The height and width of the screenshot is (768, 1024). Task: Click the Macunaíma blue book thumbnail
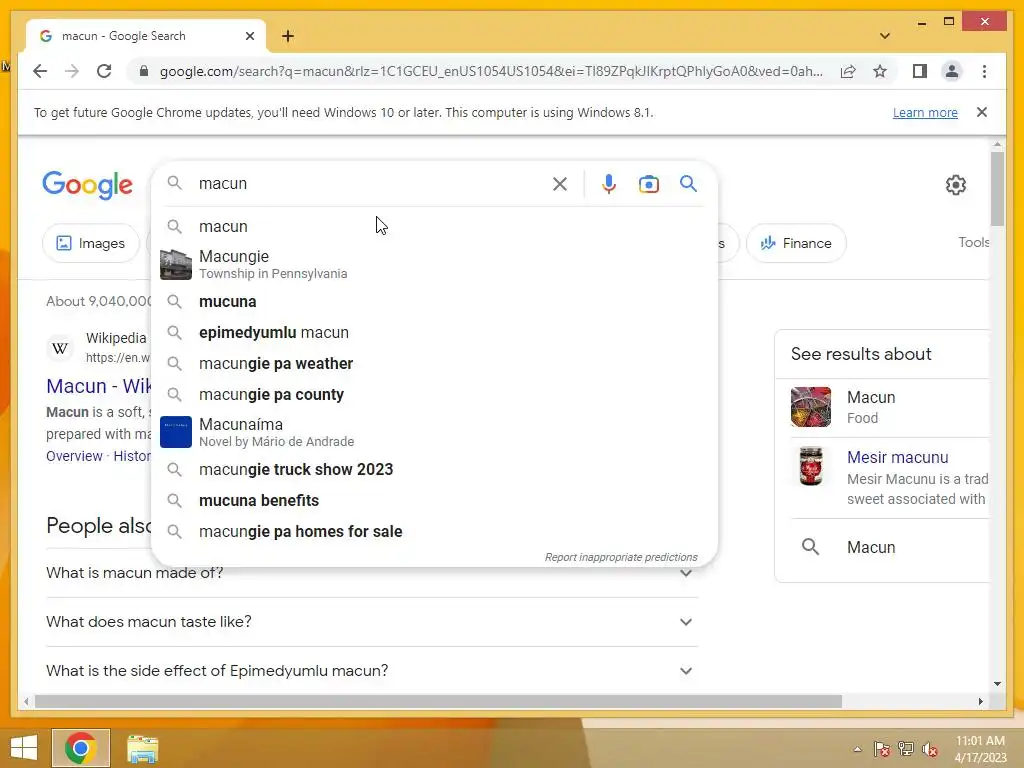tap(176, 432)
